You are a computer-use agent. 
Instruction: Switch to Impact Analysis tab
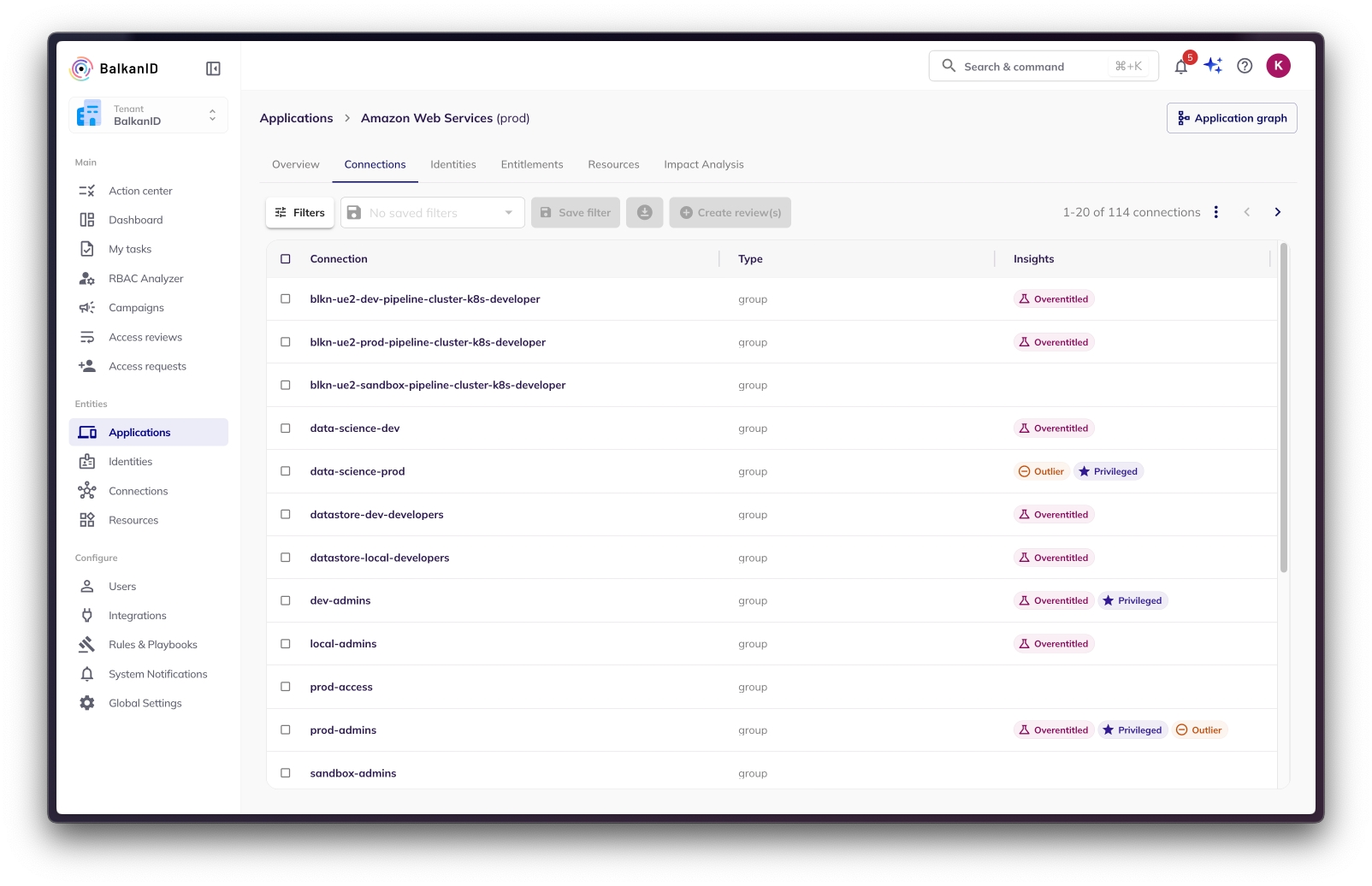(703, 164)
